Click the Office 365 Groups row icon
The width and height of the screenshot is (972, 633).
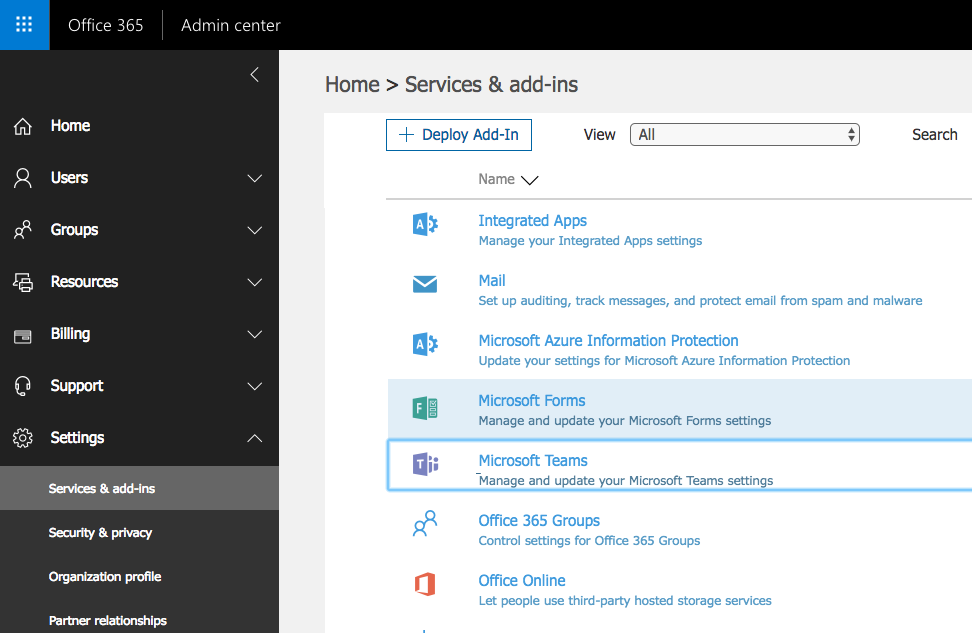pyautogui.click(x=425, y=523)
